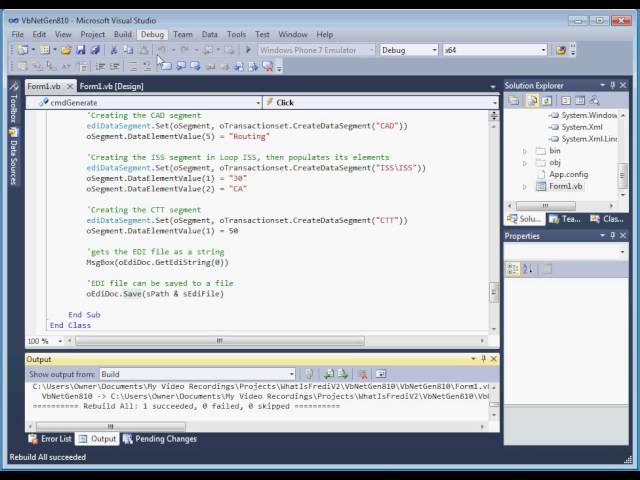Screen dimensions: 640x480
Task: Expand the Form1.vb tree node
Action: [525, 187]
